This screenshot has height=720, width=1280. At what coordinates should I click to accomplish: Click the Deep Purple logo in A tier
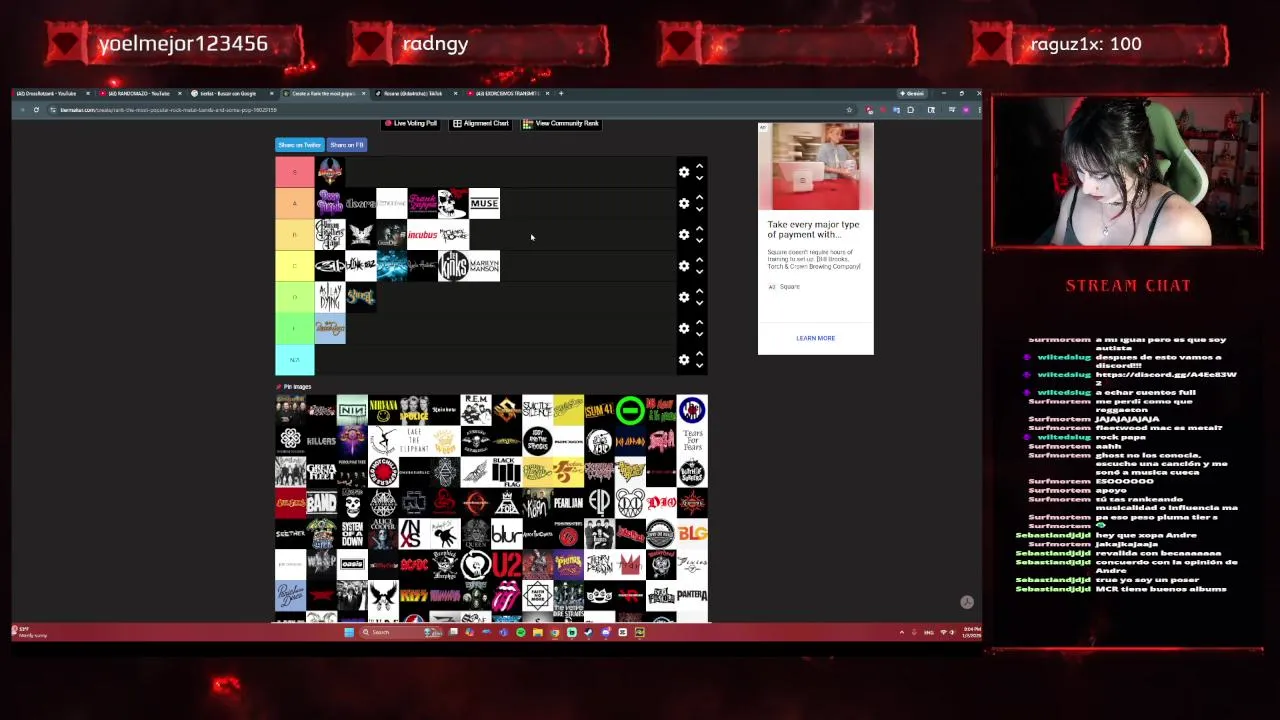click(330, 203)
